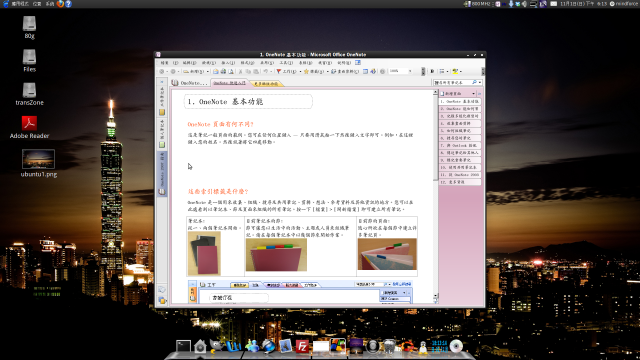Launch terminal from the dock
The image size is (640, 360).
click(183, 346)
